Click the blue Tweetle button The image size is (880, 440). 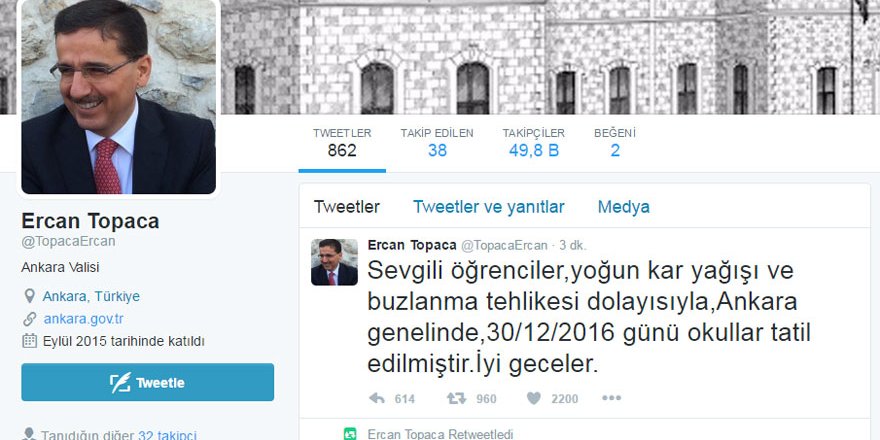tap(148, 382)
